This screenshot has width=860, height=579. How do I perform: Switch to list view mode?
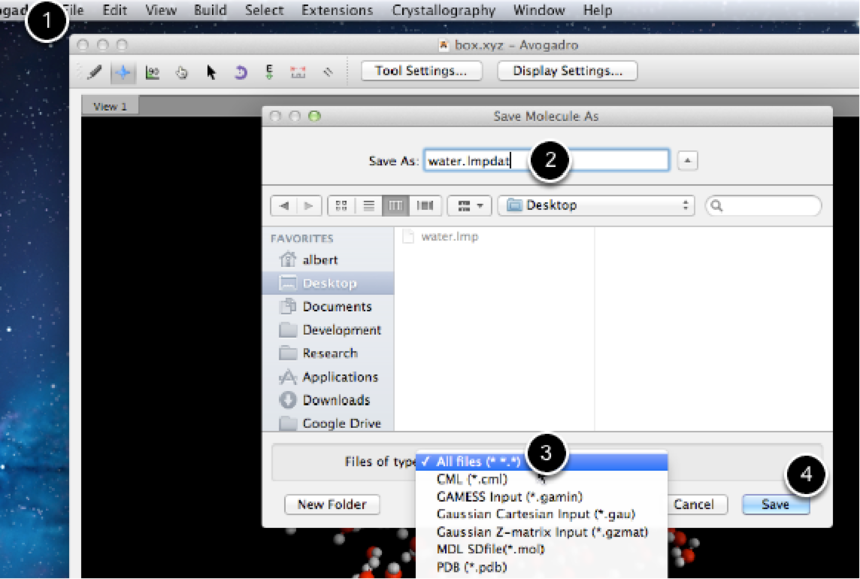[x=369, y=206]
